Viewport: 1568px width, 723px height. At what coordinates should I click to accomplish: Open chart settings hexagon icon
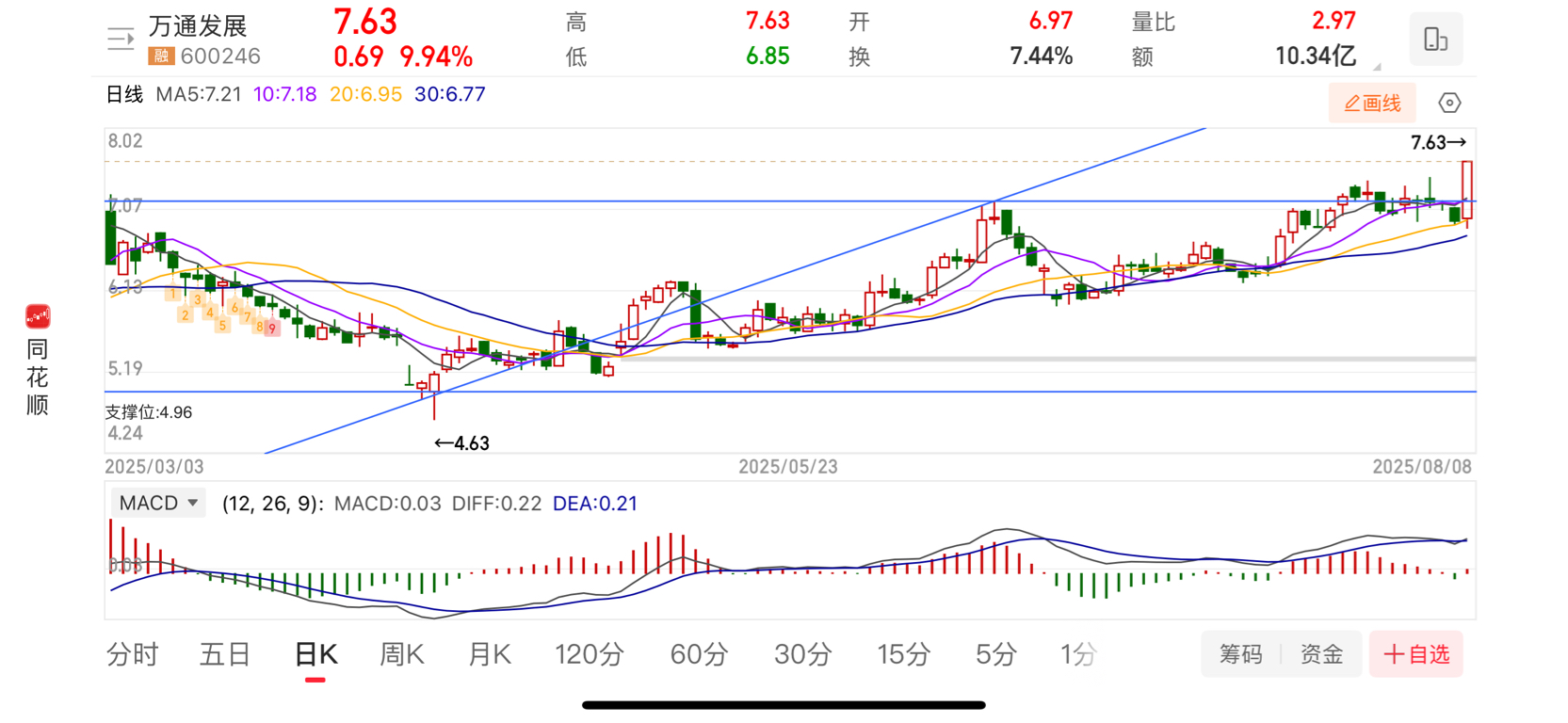[1449, 103]
